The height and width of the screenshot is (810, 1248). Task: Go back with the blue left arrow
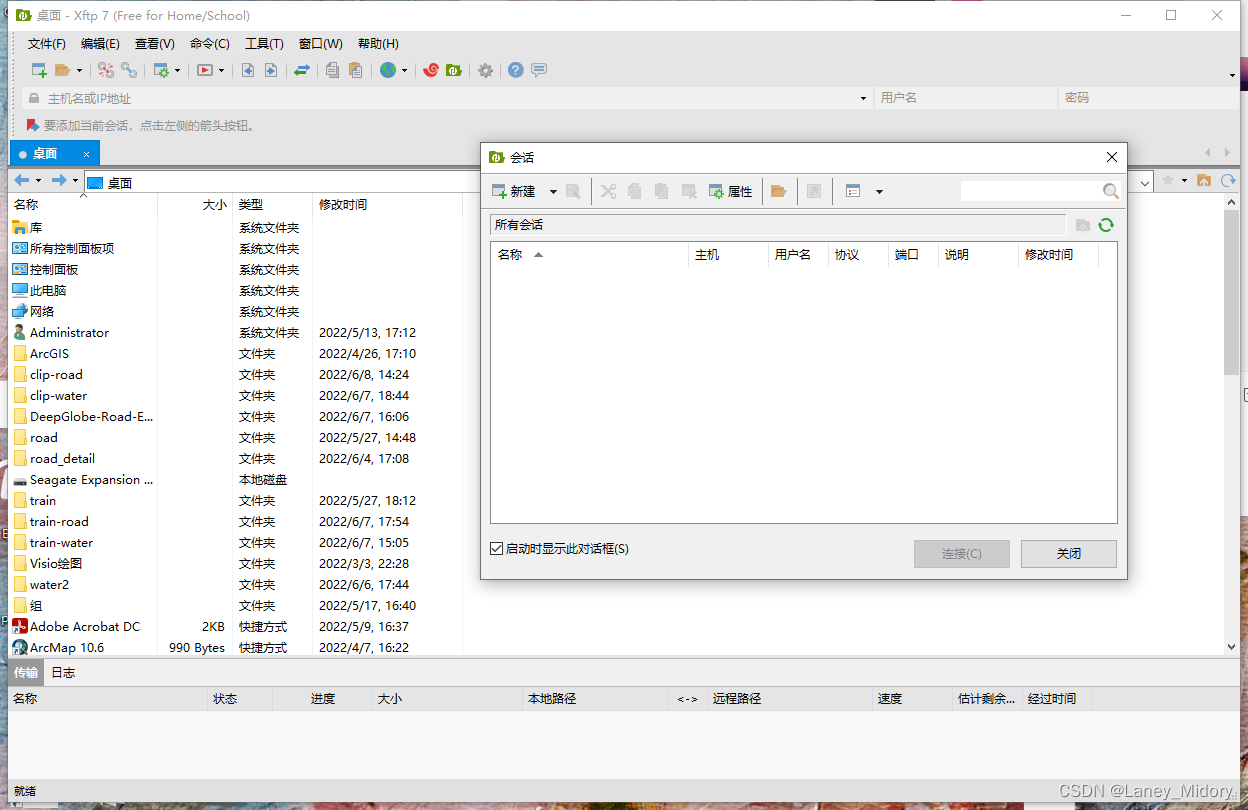pos(22,180)
